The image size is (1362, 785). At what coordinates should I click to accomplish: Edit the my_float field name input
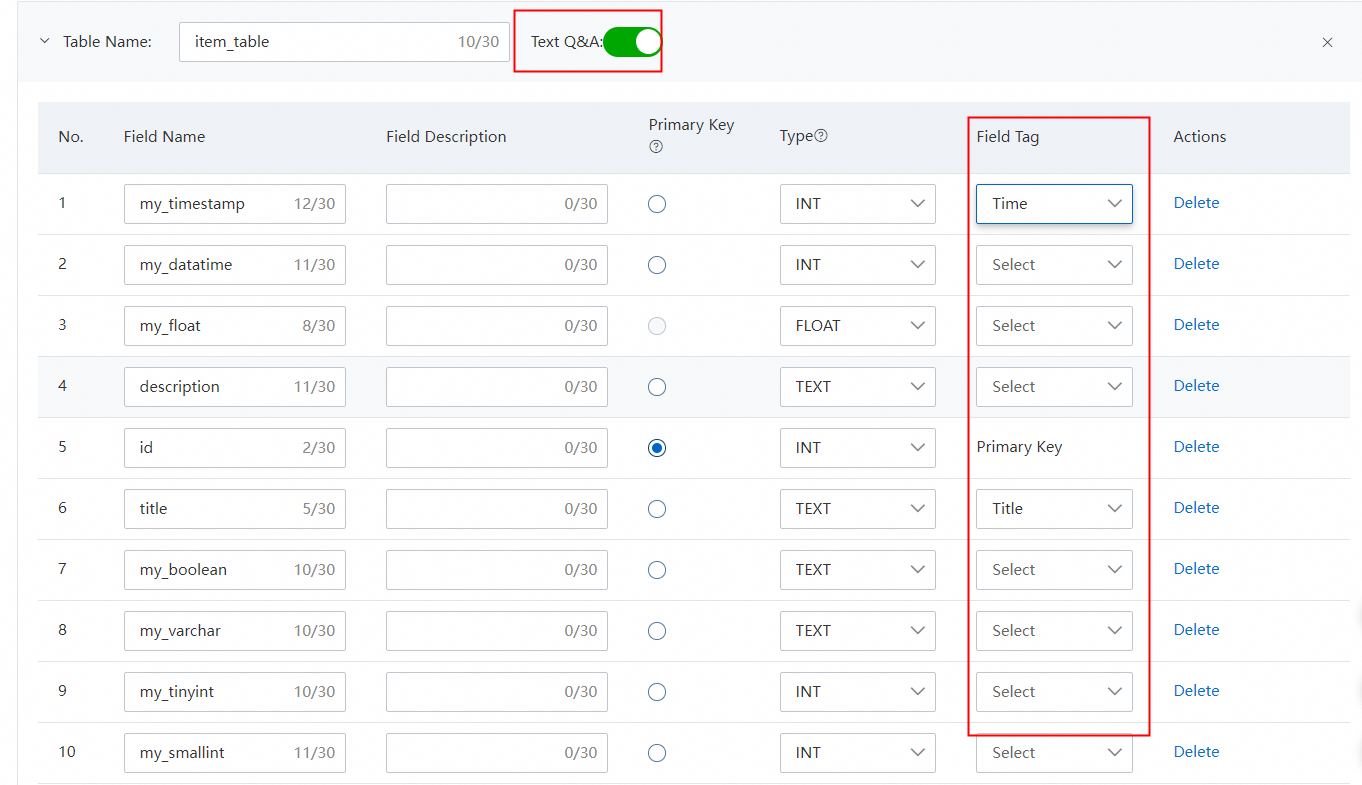pyautogui.click(x=235, y=326)
